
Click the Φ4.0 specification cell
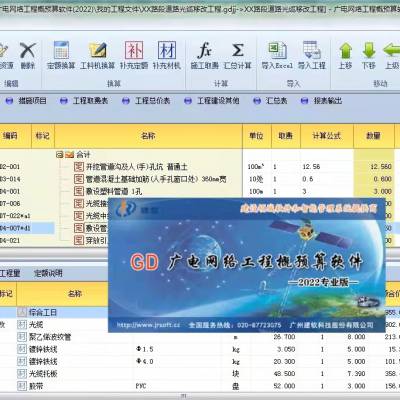pyautogui.click(x=145, y=361)
